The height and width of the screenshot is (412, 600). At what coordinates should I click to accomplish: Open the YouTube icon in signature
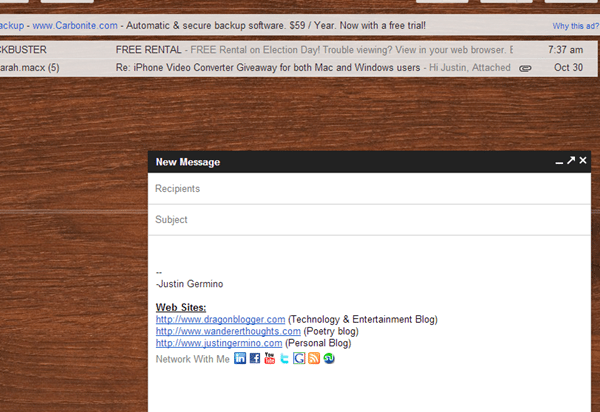coord(269,358)
